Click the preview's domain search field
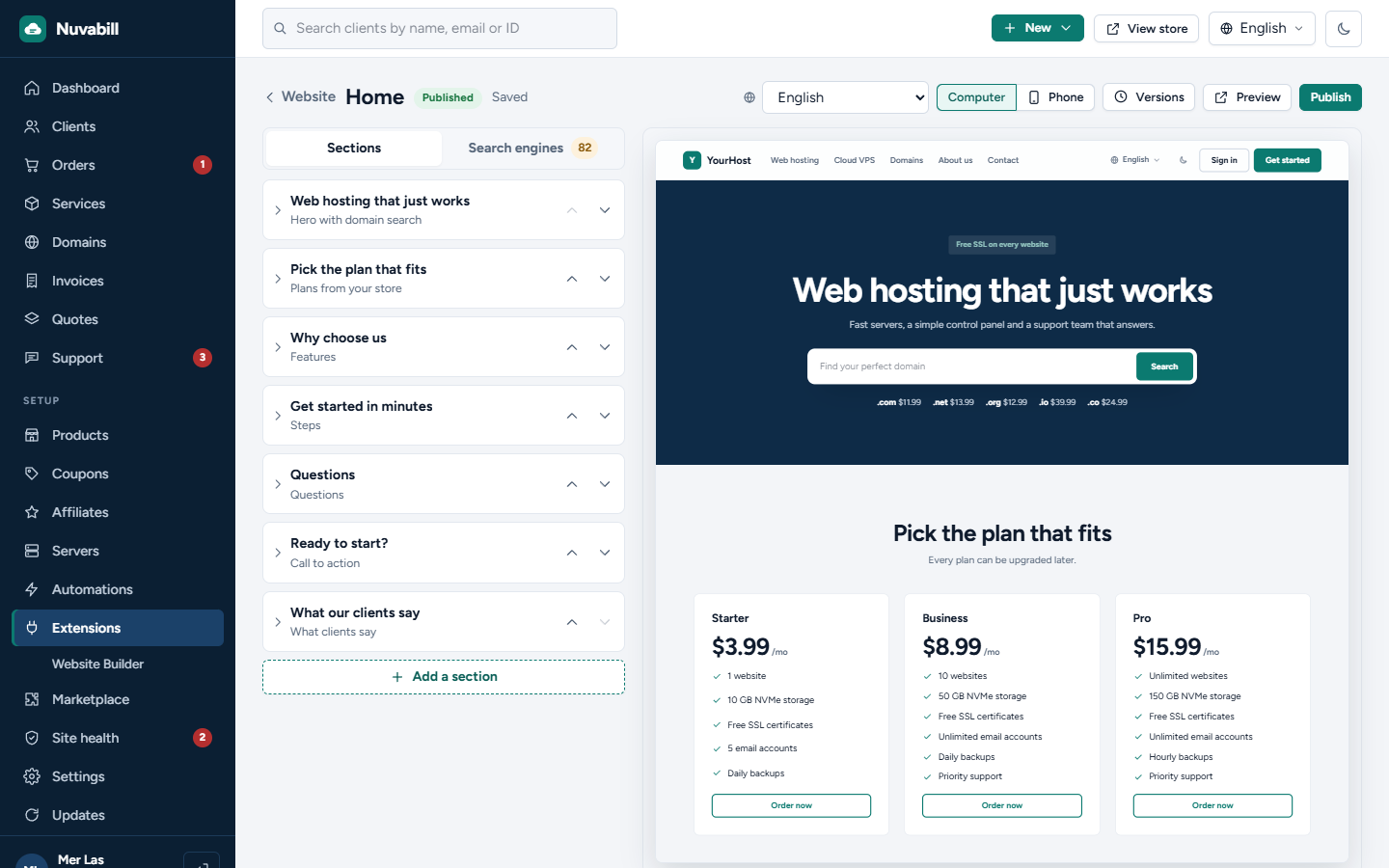The image size is (1389, 868). click(x=972, y=366)
